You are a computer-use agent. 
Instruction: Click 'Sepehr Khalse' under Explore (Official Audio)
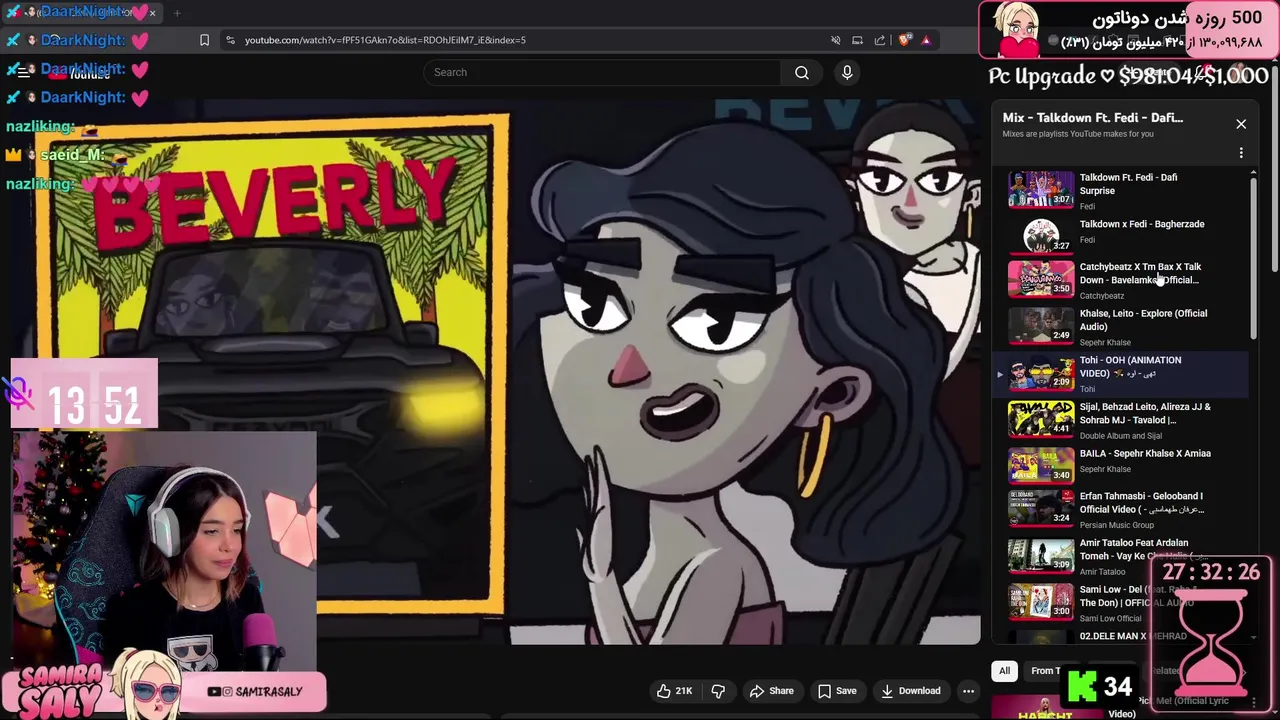coord(1105,342)
